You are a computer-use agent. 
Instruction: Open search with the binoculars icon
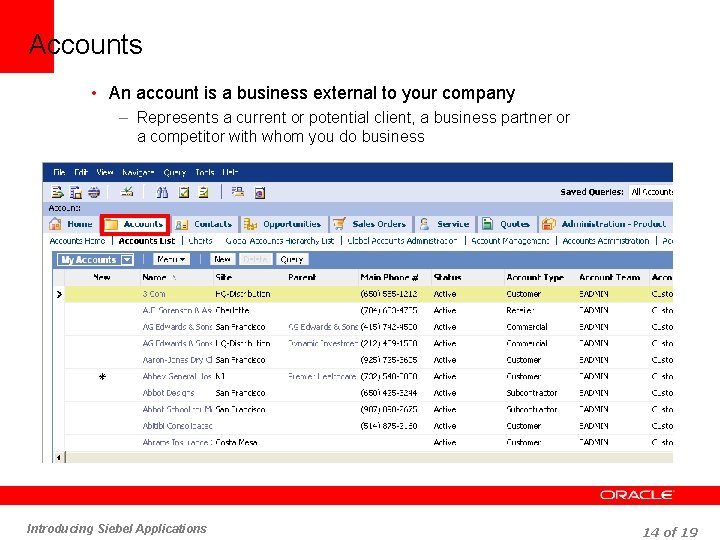tap(162, 192)
